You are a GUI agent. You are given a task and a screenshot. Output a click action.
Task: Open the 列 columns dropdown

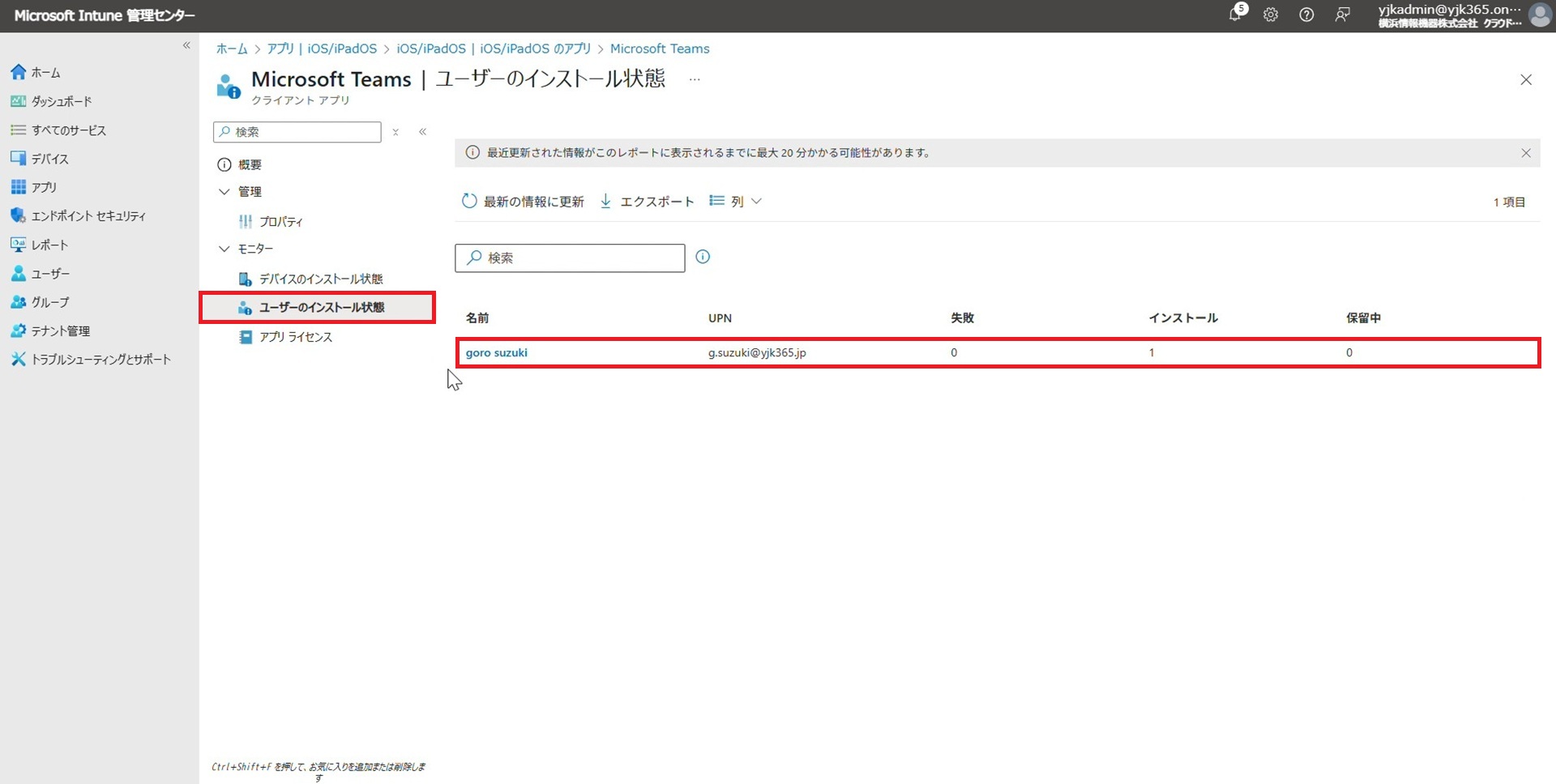point(735,201)
